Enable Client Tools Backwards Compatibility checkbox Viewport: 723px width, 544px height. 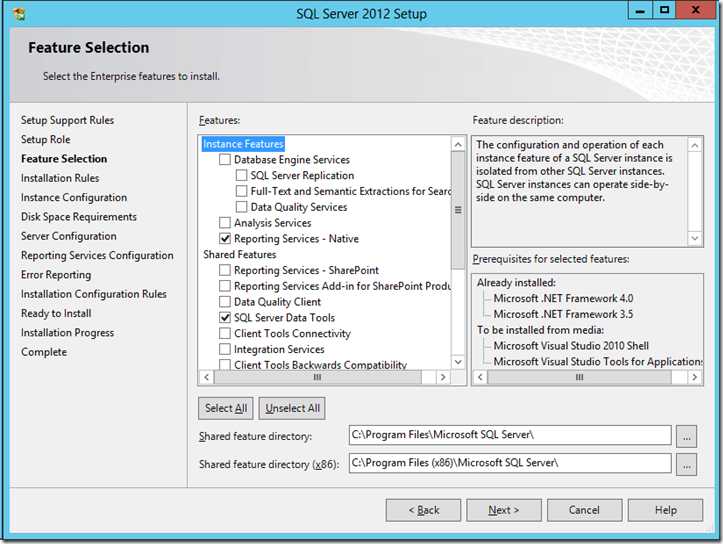point(225,364)
